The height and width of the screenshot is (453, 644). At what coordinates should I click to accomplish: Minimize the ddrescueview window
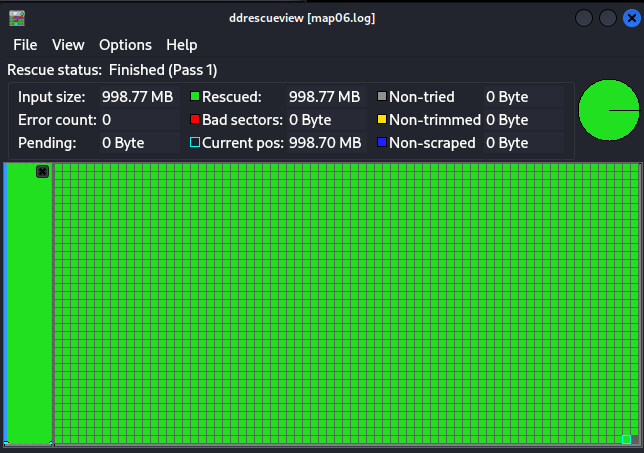tap(584, 18)
